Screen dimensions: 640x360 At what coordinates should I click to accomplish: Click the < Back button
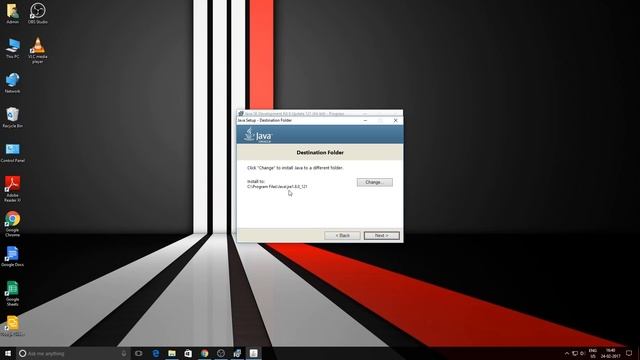[342, 236]
